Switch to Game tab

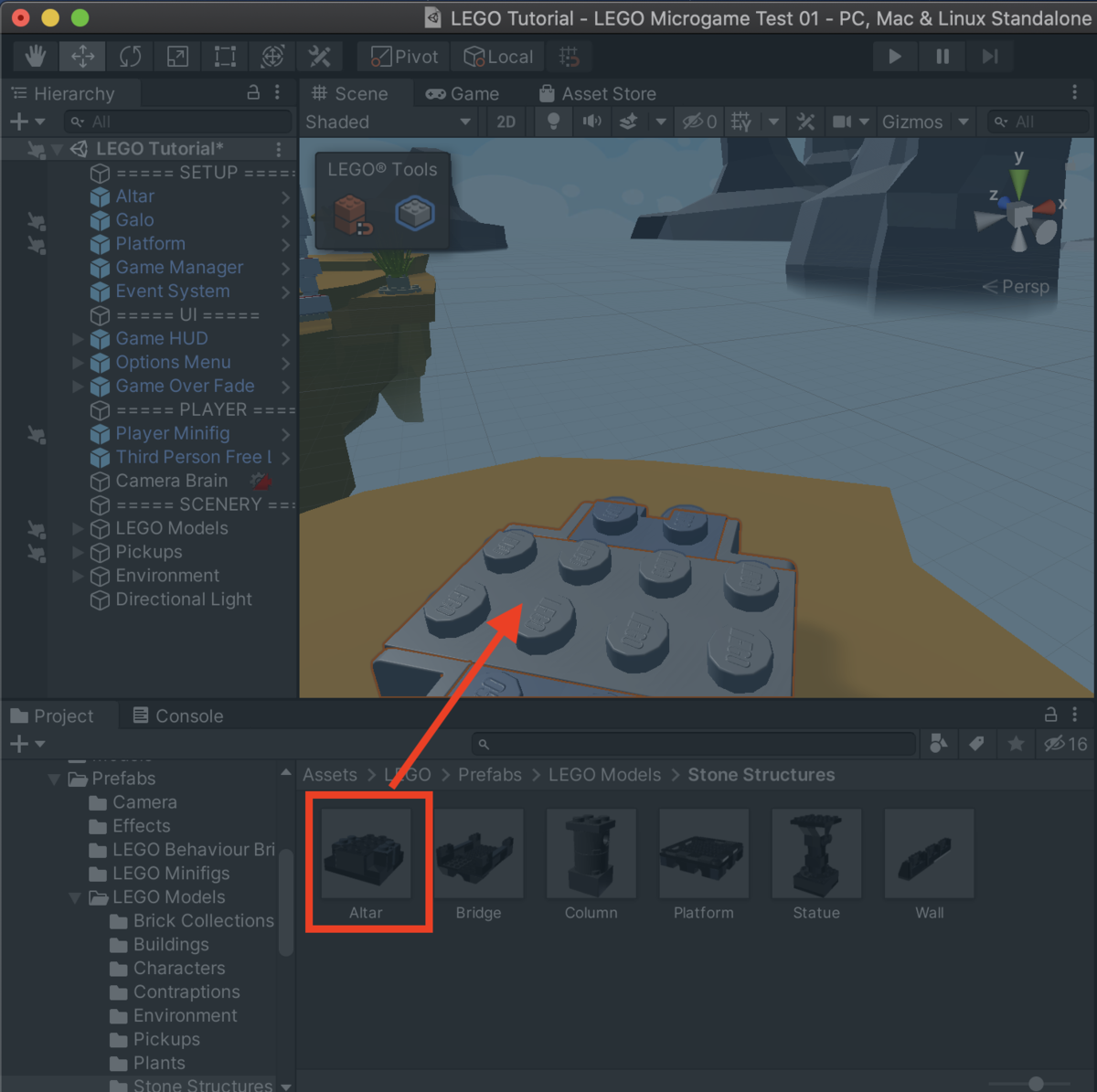point(463,93)
